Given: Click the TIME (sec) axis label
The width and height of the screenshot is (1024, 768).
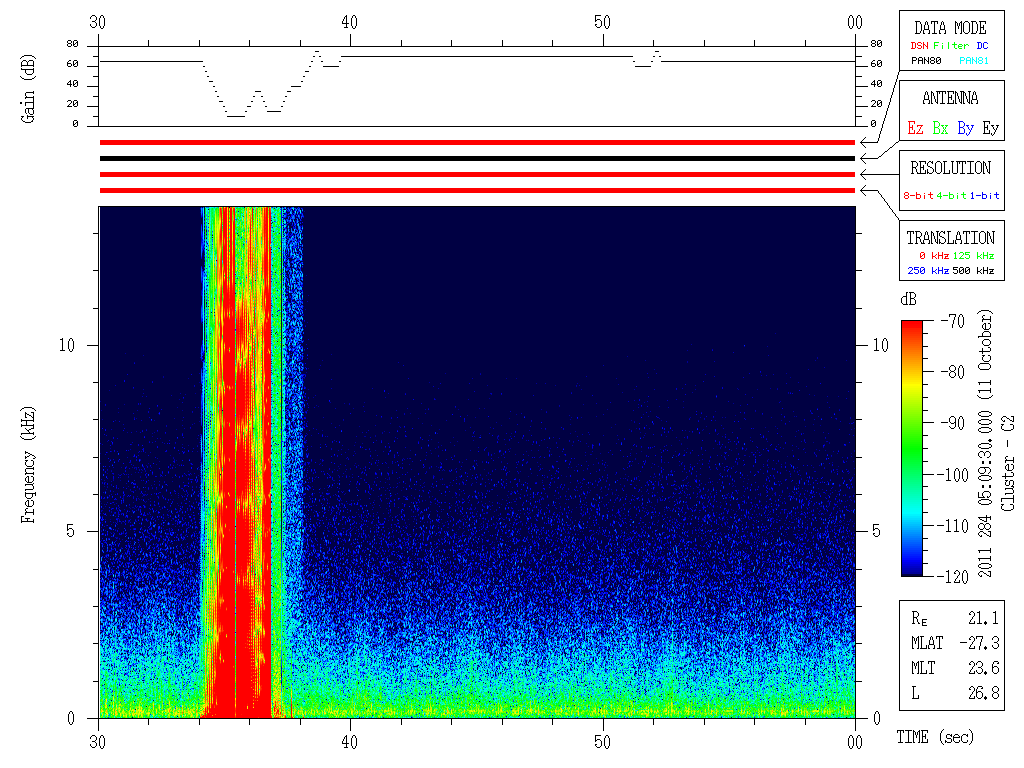Looking at the screenshot, I should [x=935, y=737].
